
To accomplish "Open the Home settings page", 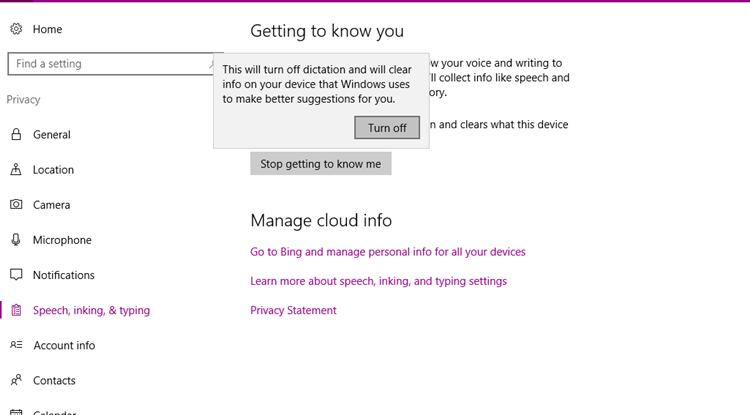I will pyautogui.click(x=47, y=29).
